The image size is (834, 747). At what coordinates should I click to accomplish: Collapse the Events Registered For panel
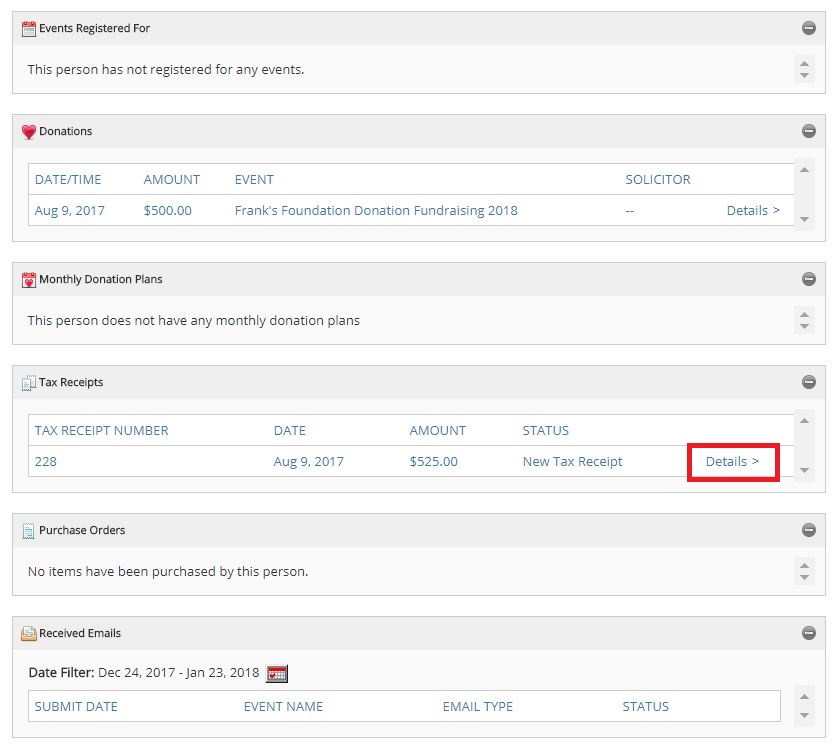[x=808, y=28]
